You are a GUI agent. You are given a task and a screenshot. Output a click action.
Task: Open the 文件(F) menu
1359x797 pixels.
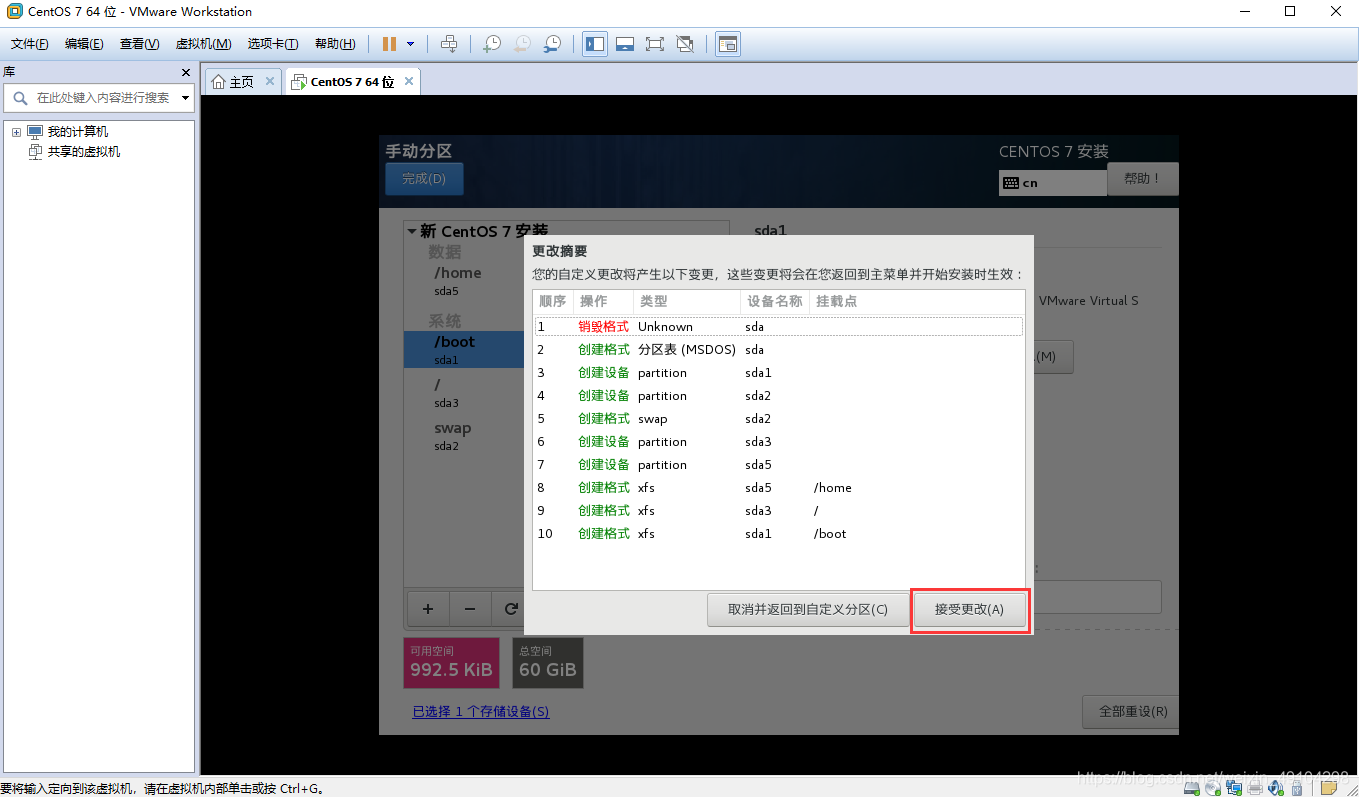tap(29, 44)
